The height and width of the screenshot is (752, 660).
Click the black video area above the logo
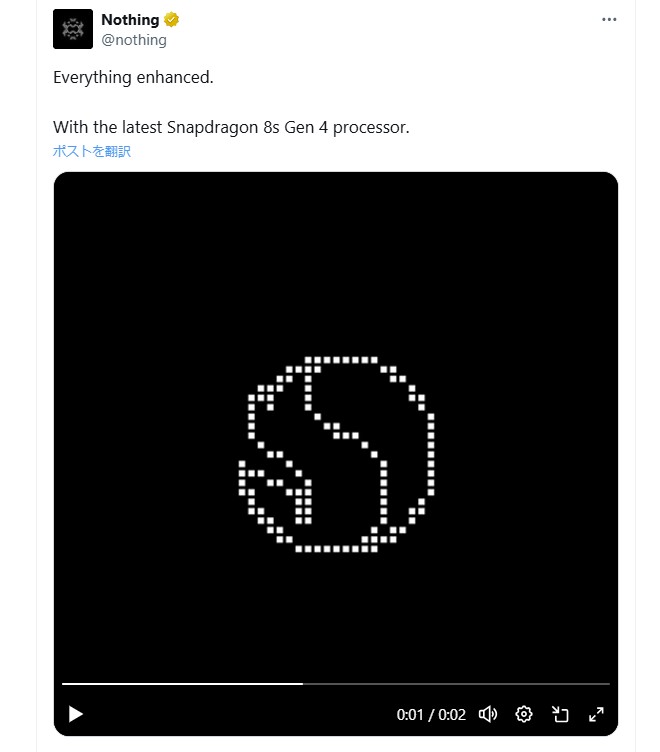(x=336, y=264)
